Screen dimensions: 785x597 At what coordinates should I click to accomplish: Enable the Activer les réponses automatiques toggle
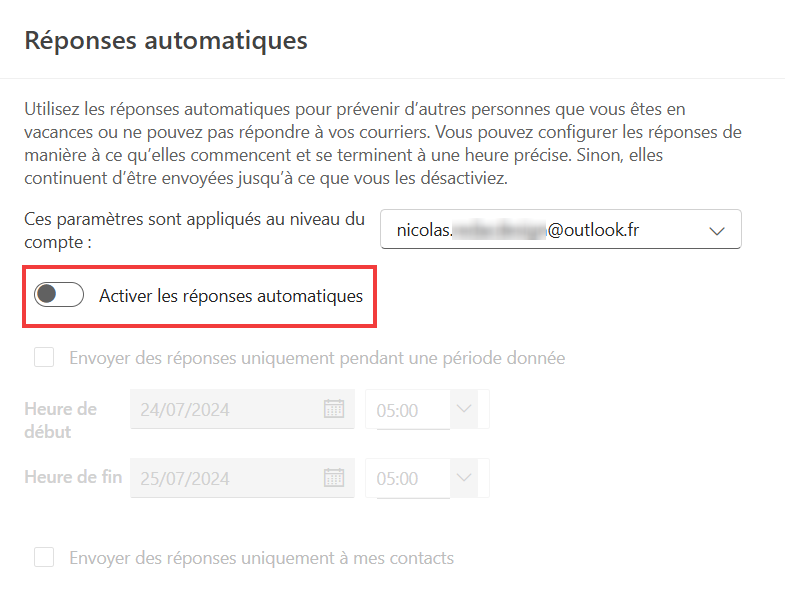pyautogui.click(x=59, y=294)
